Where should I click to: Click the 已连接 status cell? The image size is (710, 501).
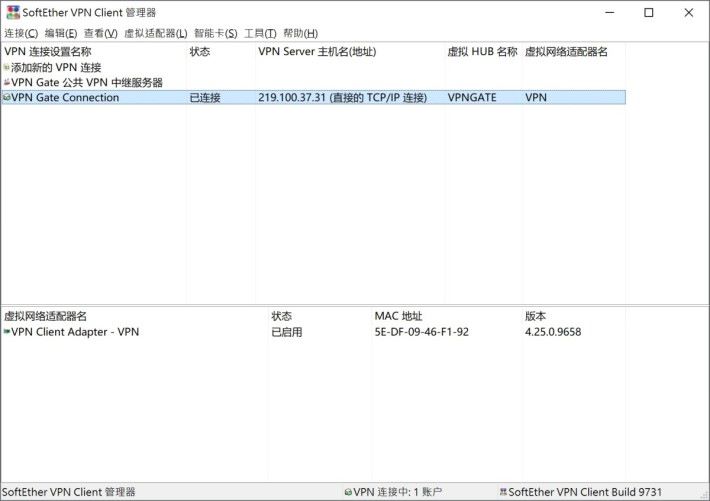[x=205, y=97]
